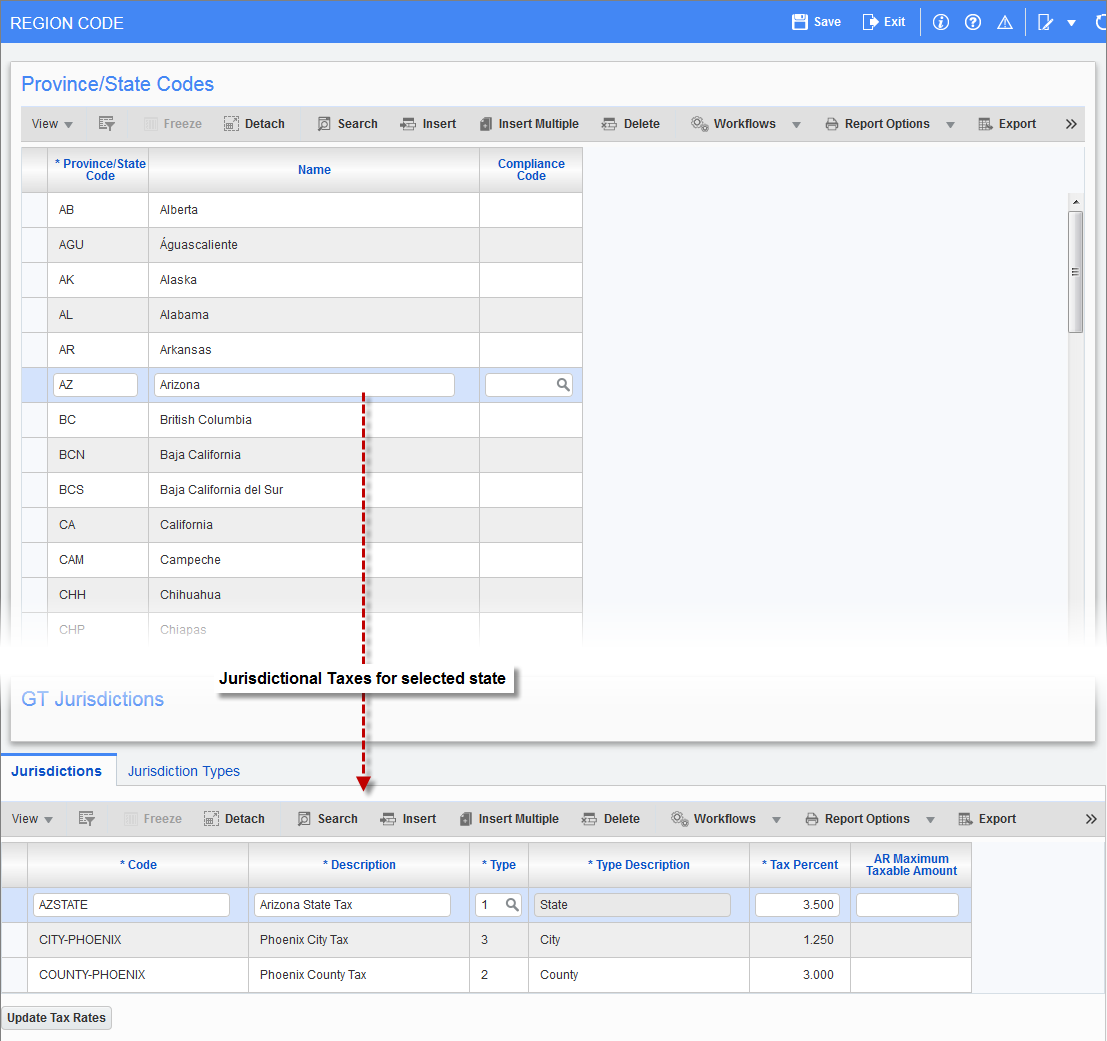Open Report Options dropdown in Province toolbar

click(950, 124)
